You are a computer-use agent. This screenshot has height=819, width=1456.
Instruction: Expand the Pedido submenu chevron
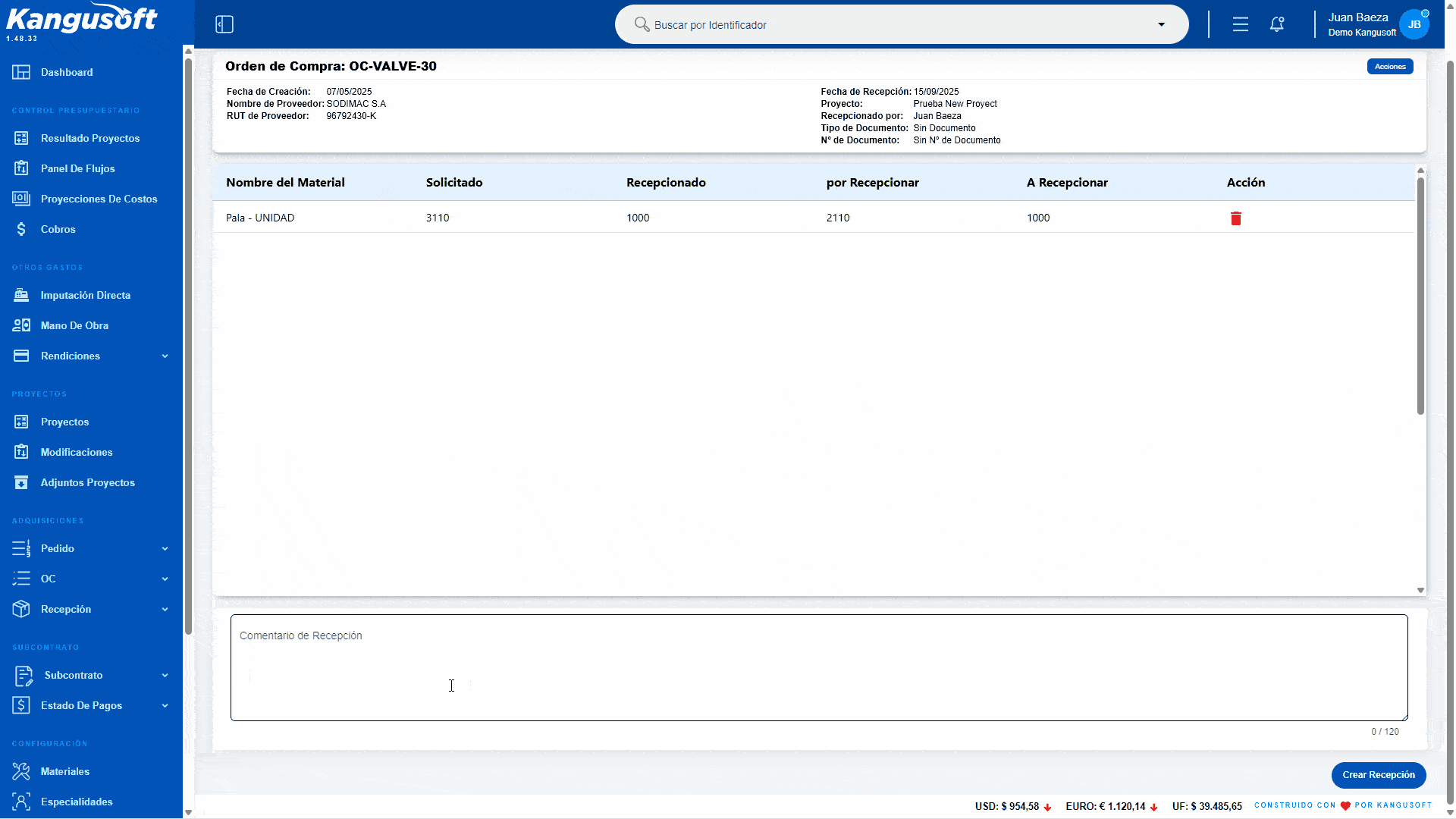click(x=165, y=548)
